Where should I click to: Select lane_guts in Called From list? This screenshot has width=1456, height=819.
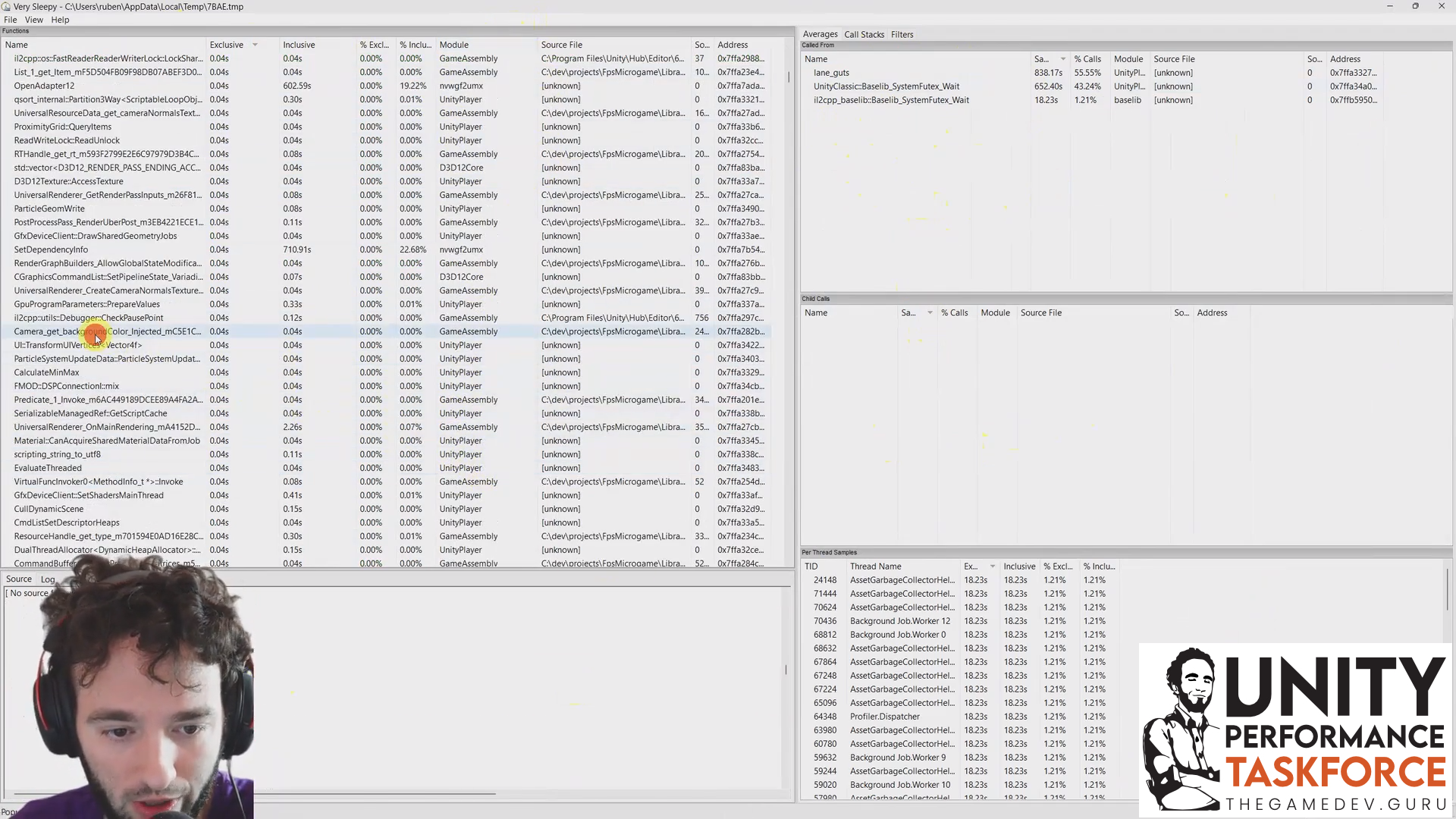[831, 73]
